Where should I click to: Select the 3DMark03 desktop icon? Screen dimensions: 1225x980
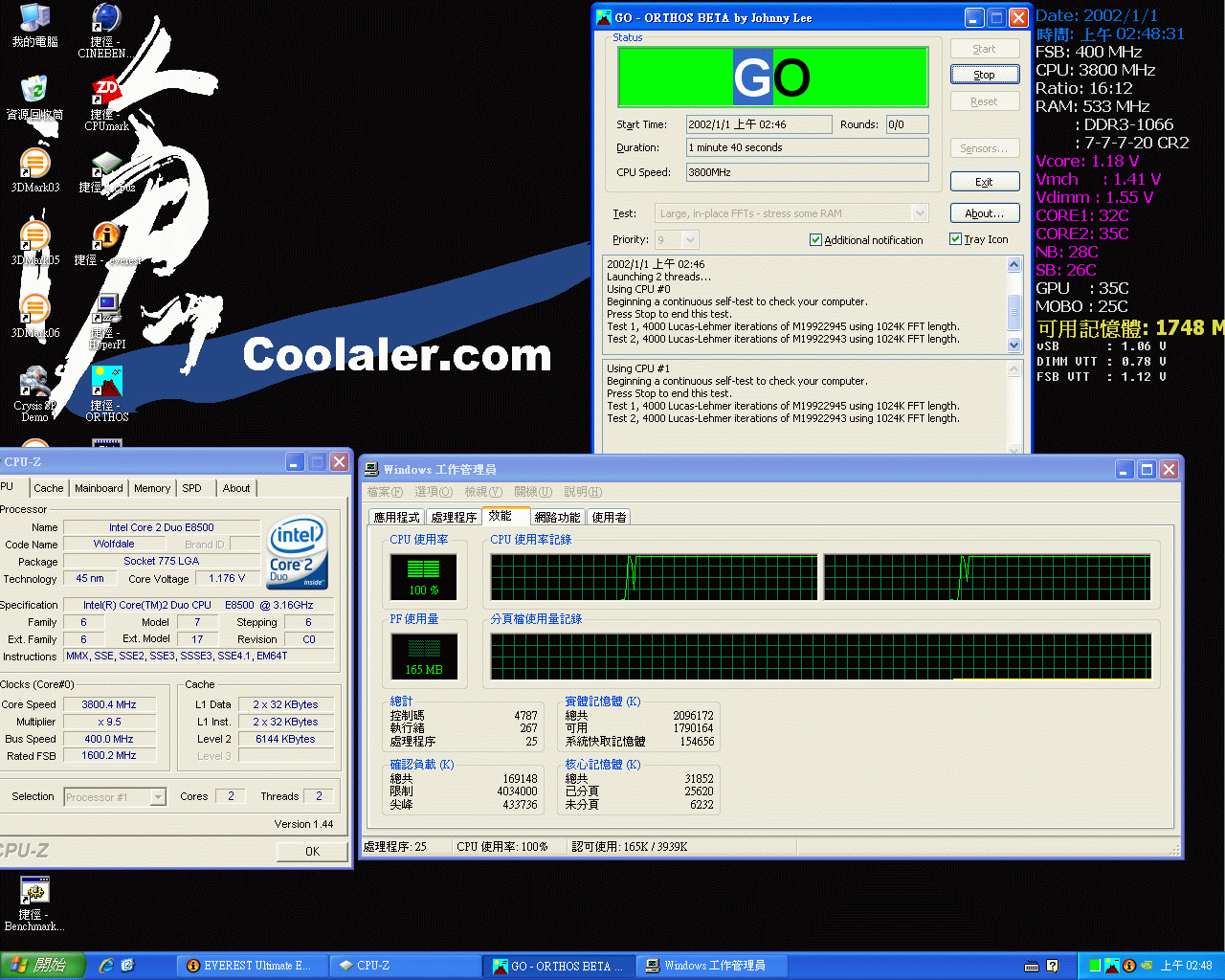[x=34, y=170]
